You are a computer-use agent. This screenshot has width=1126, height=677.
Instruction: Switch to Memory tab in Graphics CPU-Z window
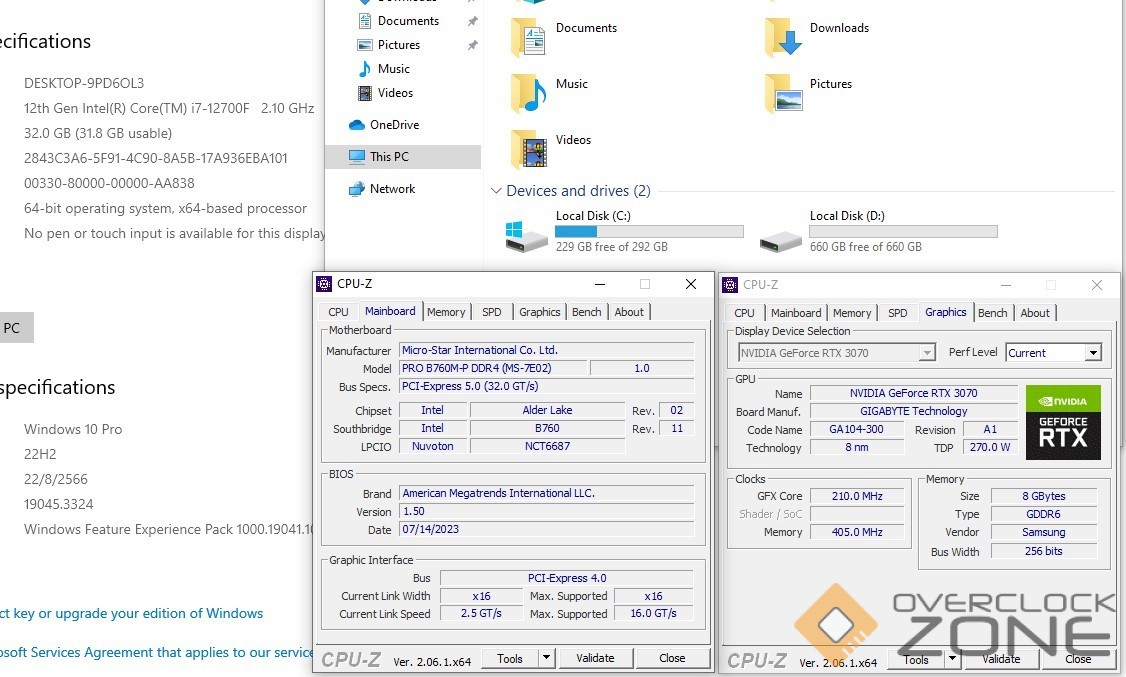(x=852, y=313)
